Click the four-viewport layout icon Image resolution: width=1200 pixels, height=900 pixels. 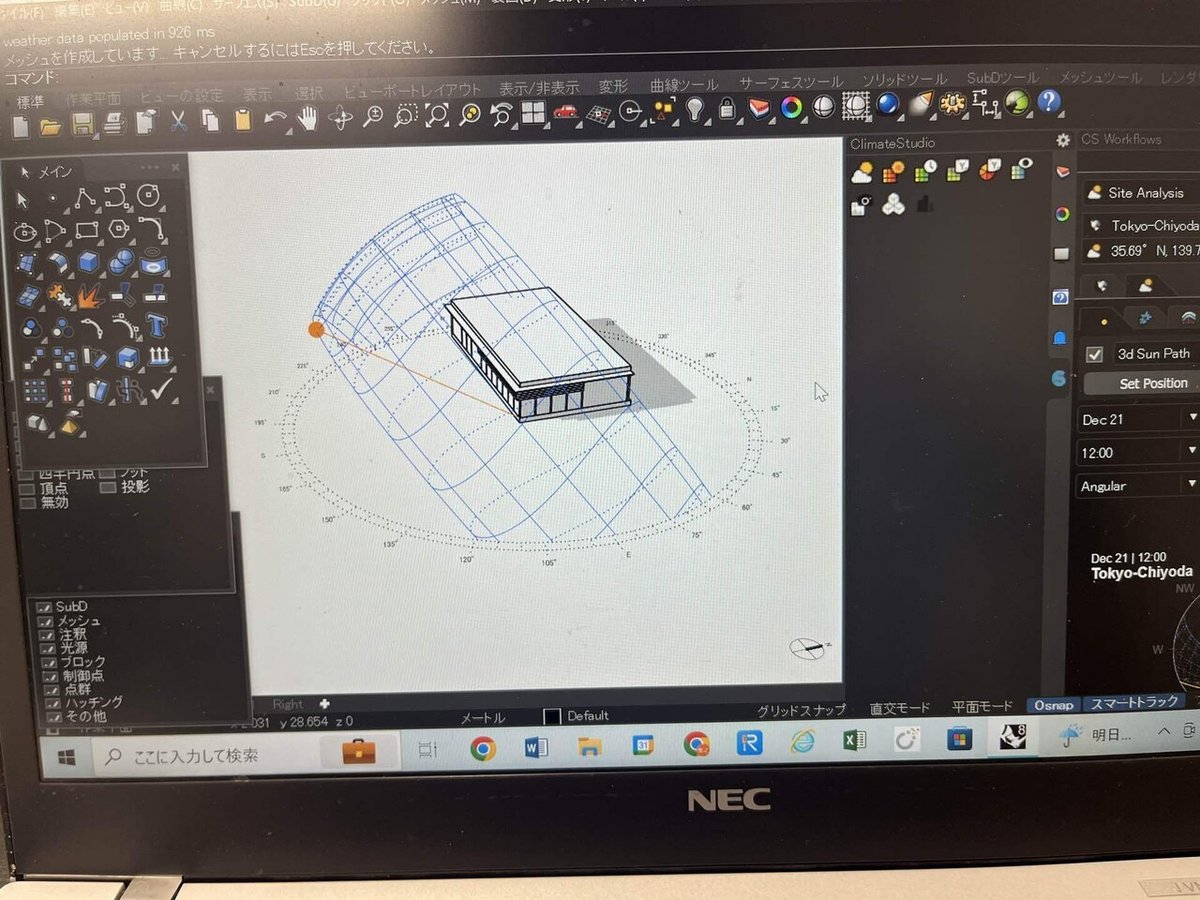tap(533, 113)
